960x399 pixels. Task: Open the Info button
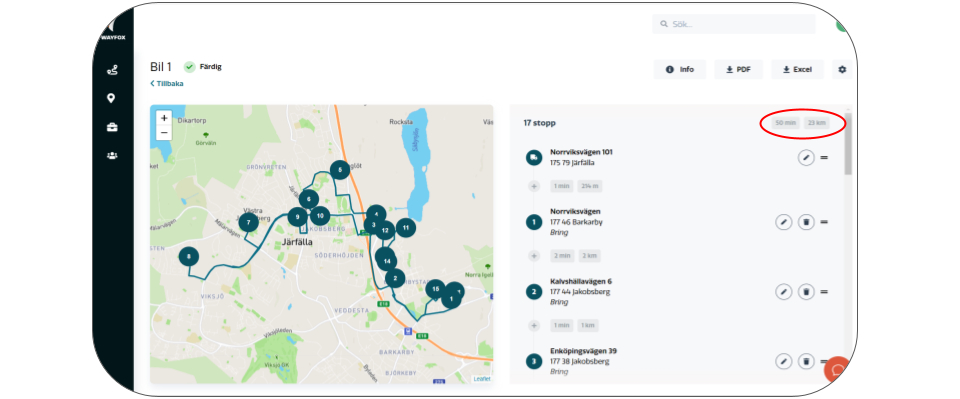coord(680,70)
